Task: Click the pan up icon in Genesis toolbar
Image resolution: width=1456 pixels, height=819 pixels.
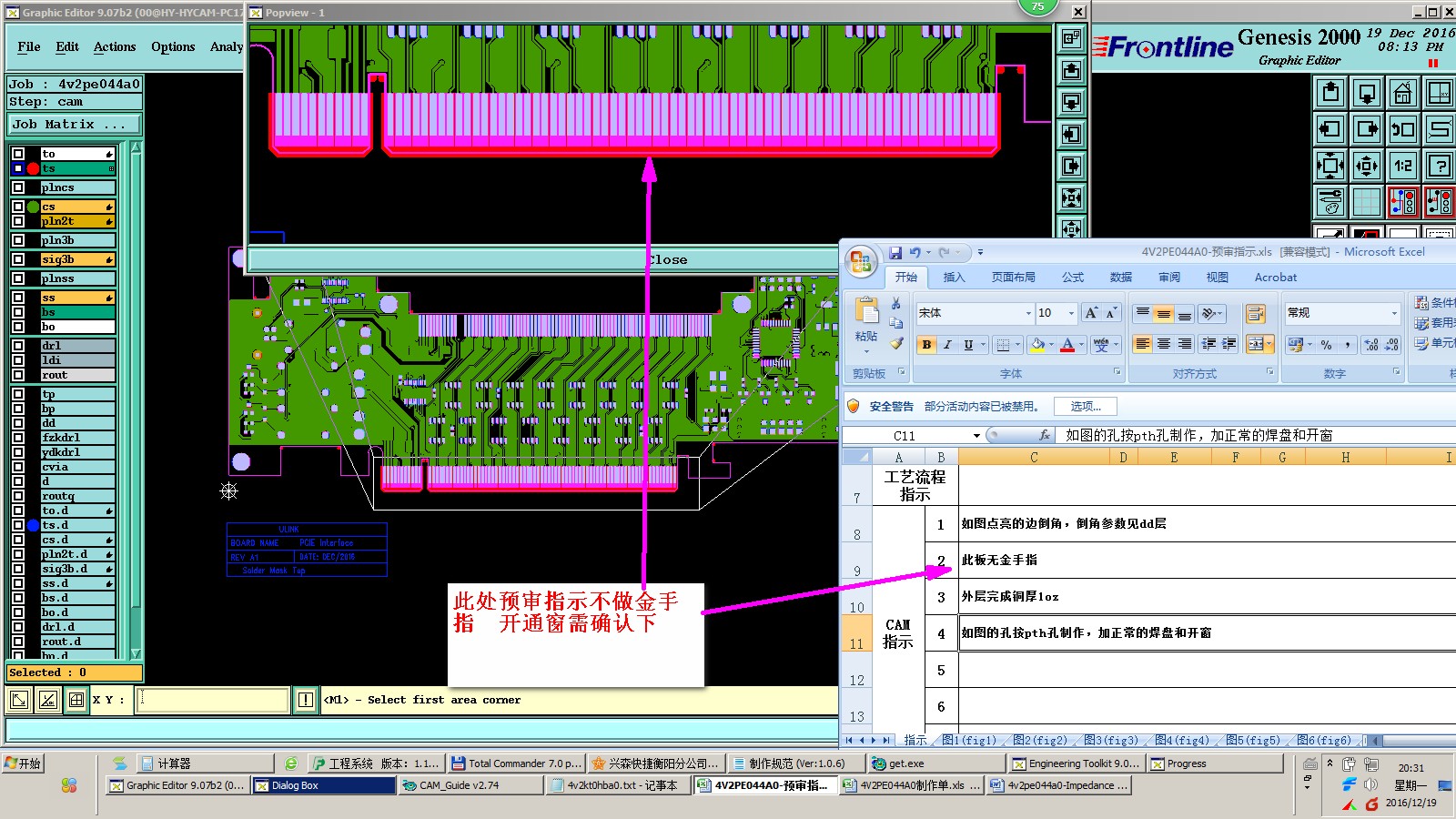Action: [1330, 93]
